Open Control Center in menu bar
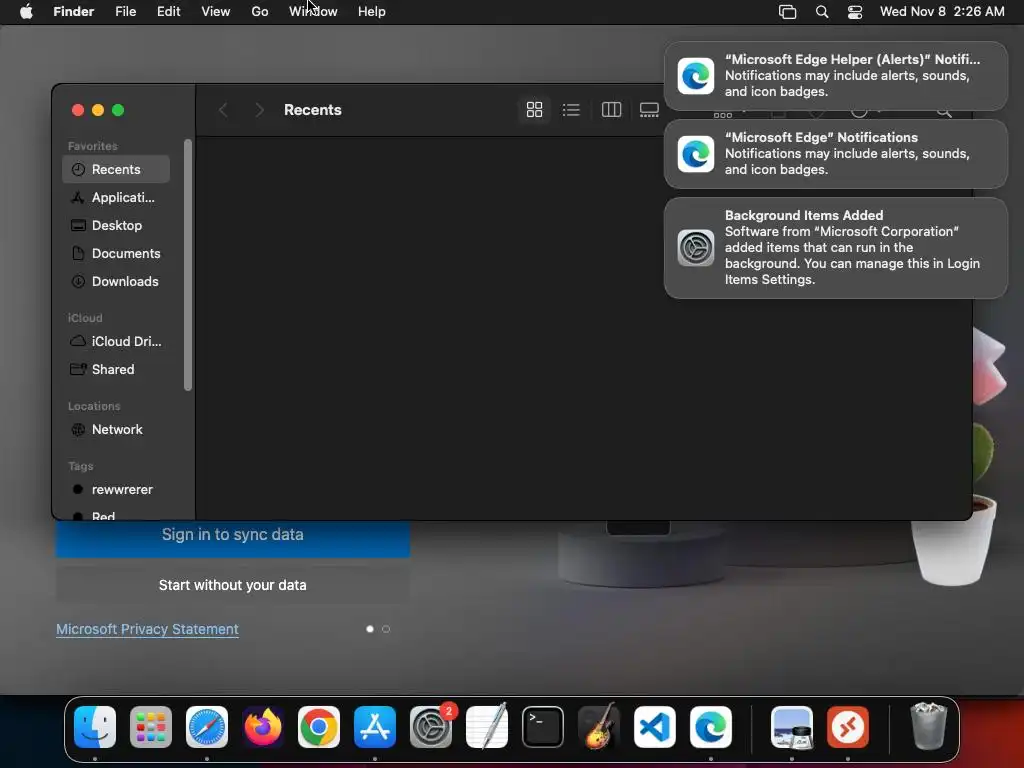 [x=855, y=12]
